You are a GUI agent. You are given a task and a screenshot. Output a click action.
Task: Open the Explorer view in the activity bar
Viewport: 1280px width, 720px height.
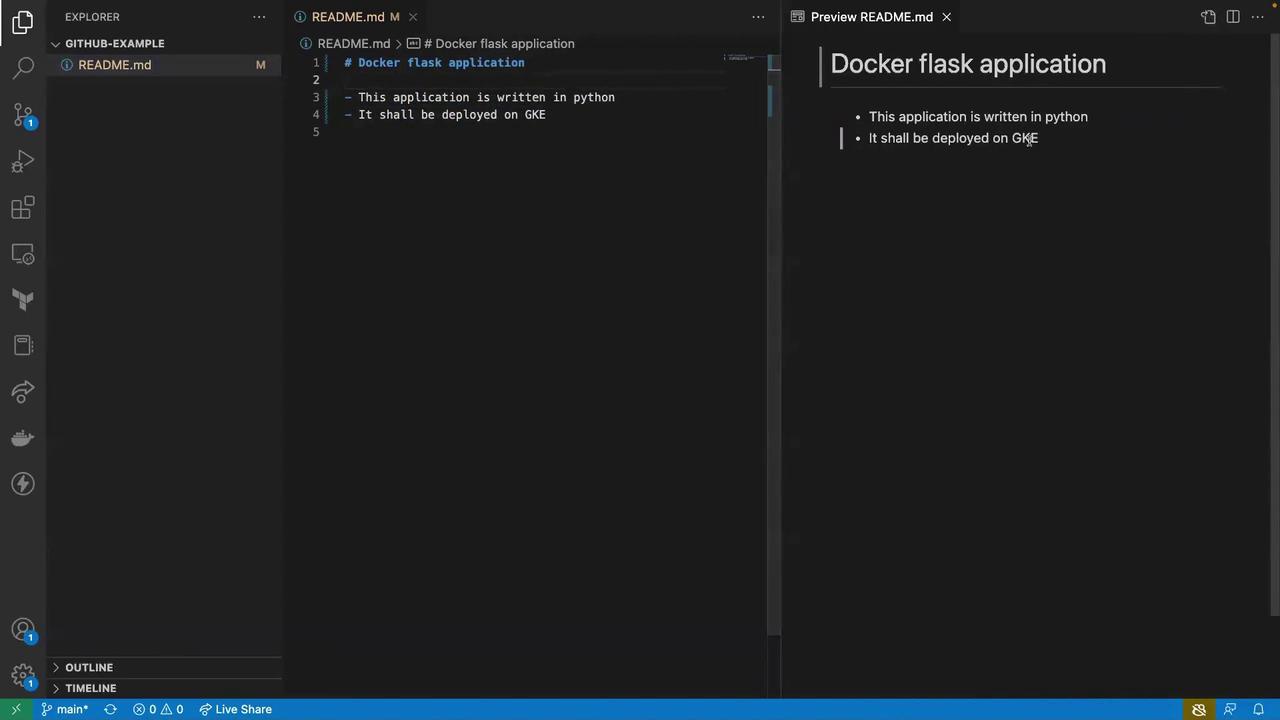point(23,22)
